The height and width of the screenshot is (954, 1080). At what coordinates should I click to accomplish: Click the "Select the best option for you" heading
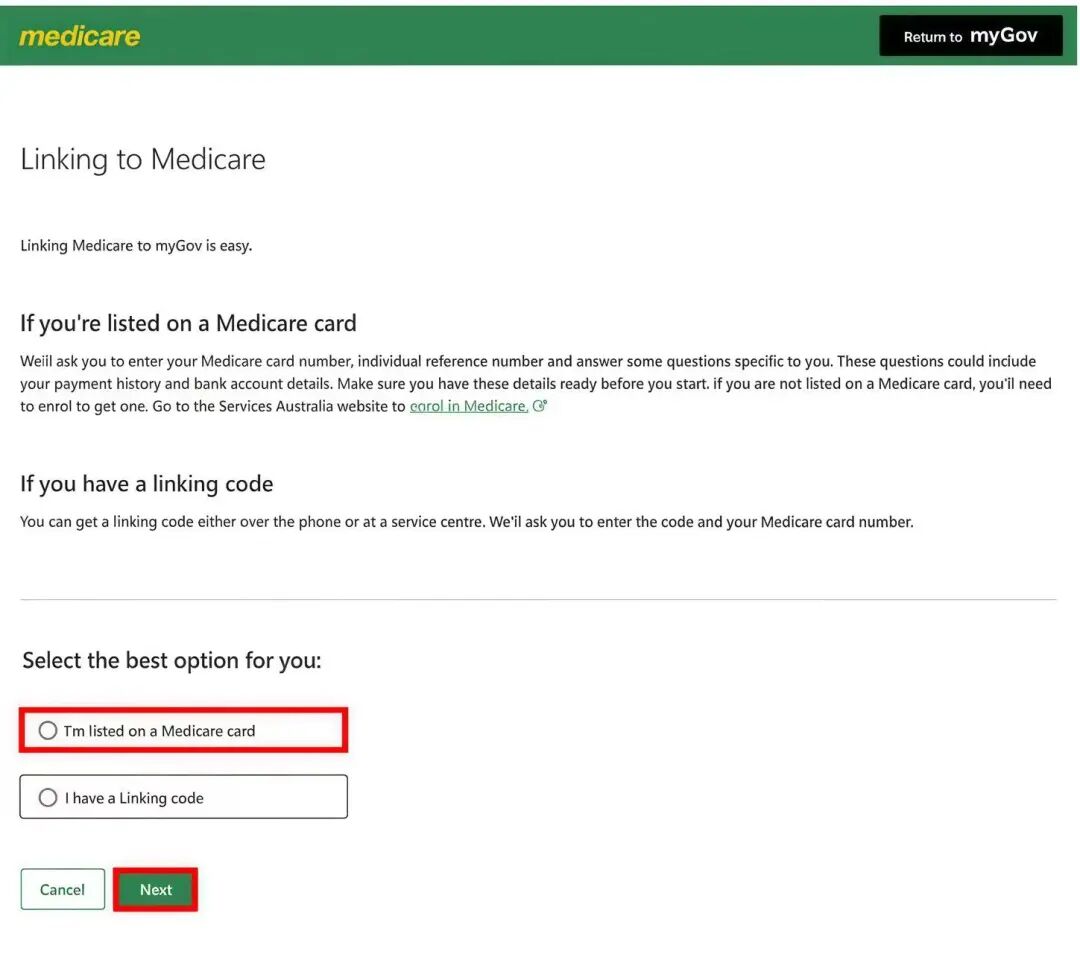172,661
